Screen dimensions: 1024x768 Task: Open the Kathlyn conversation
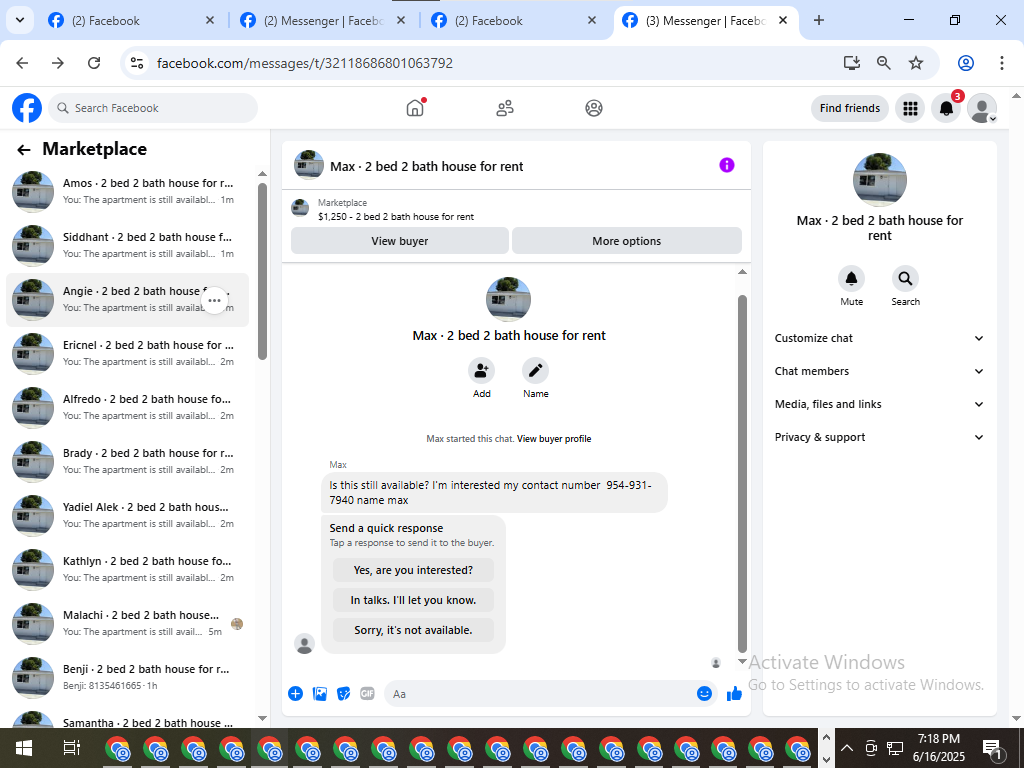tap(127, 569)
